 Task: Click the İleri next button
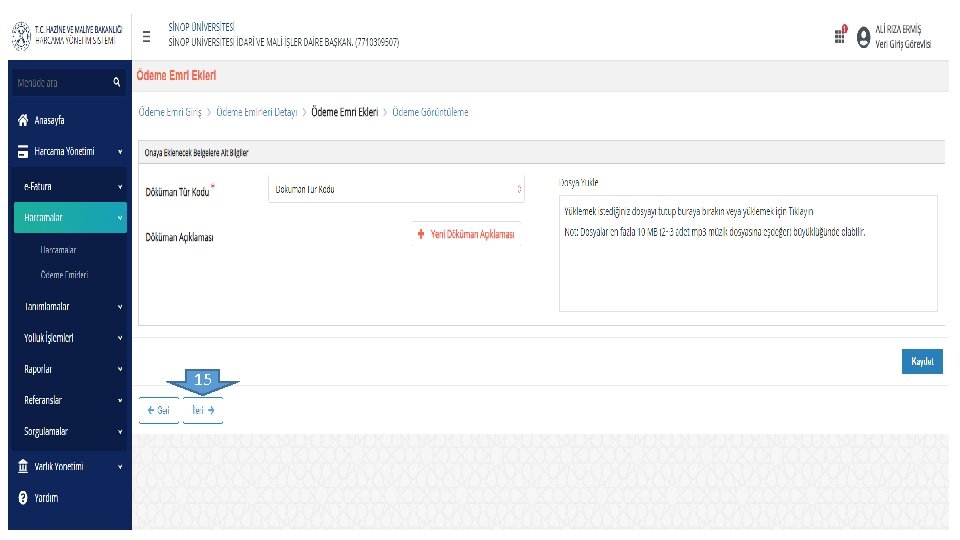[203, 410]
